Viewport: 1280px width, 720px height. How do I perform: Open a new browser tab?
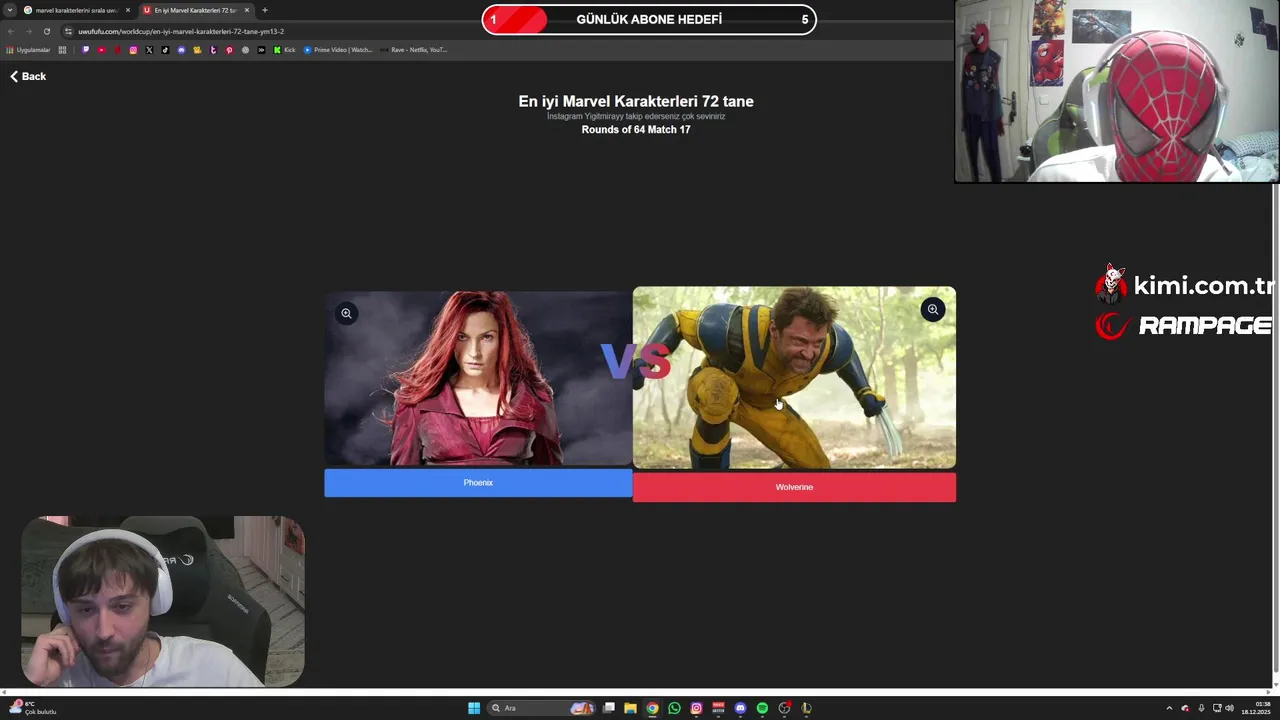[x=265, y=10]
